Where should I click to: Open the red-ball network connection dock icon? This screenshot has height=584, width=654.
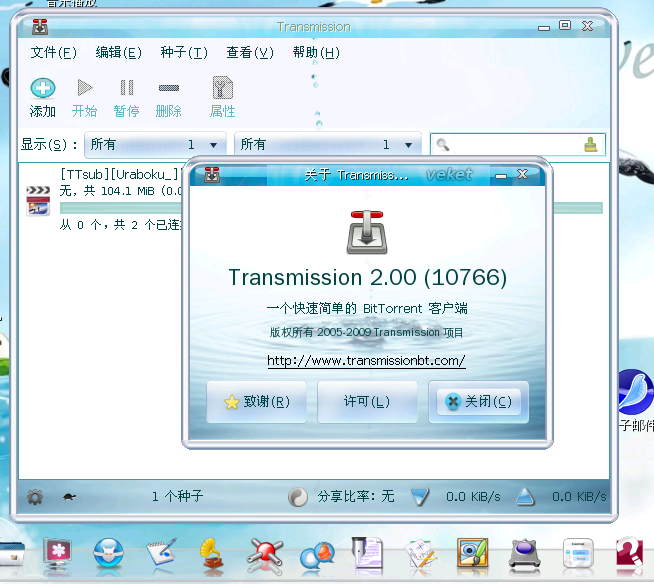click(264, 554)
